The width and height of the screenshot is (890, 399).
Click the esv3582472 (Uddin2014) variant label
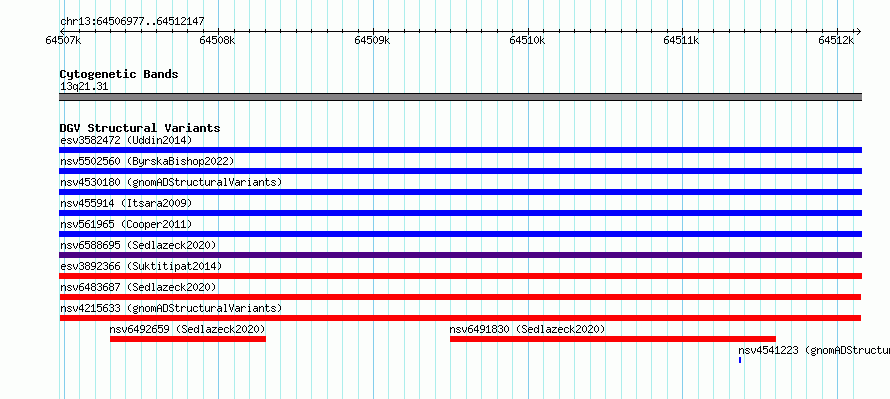[126, 140]
